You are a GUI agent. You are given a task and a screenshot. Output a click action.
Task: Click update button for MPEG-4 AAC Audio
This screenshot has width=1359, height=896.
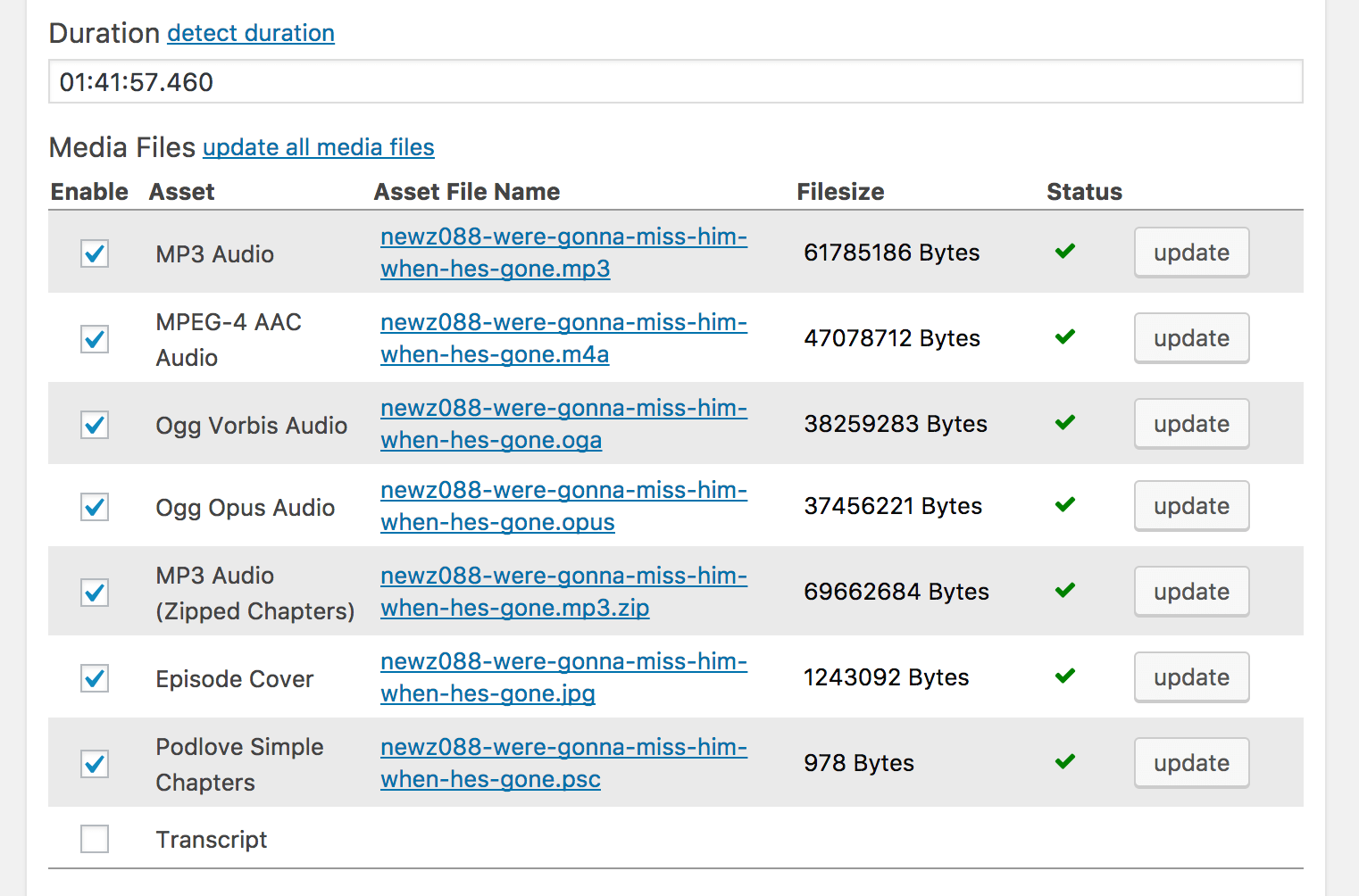click(1191, 338)
